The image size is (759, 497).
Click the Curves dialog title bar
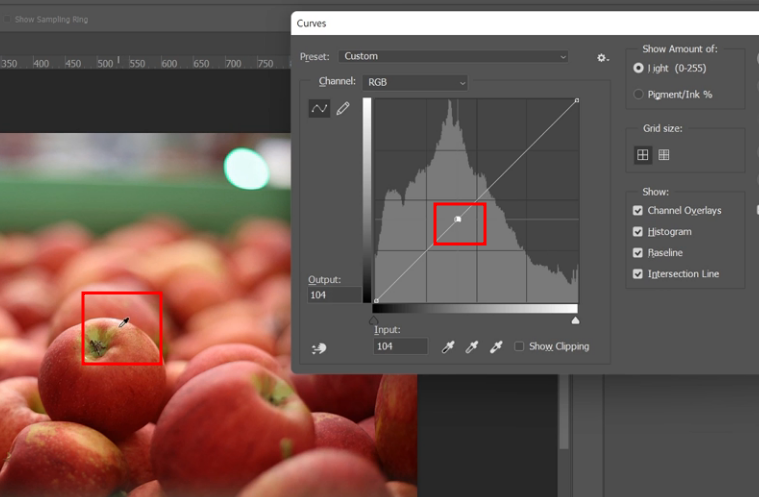tap(525, 23)
